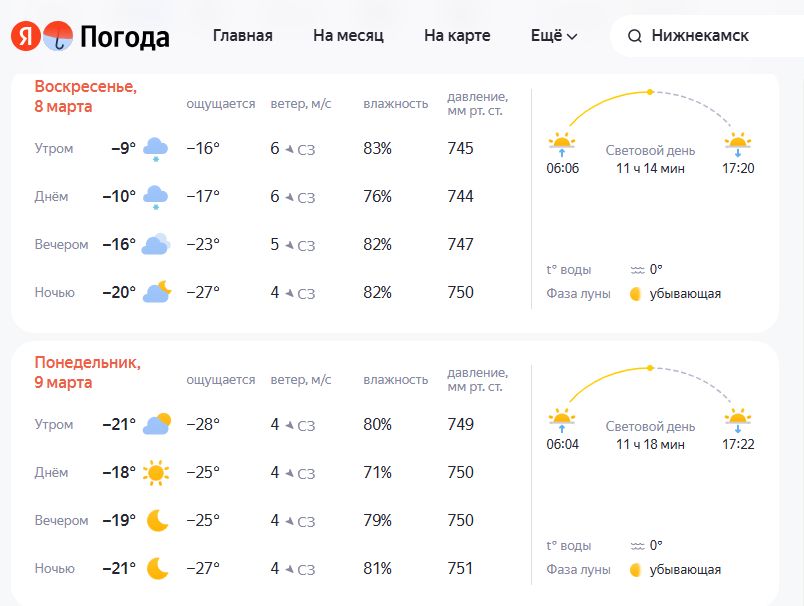Click the Yandex Я logo icon

pos(26,36)
